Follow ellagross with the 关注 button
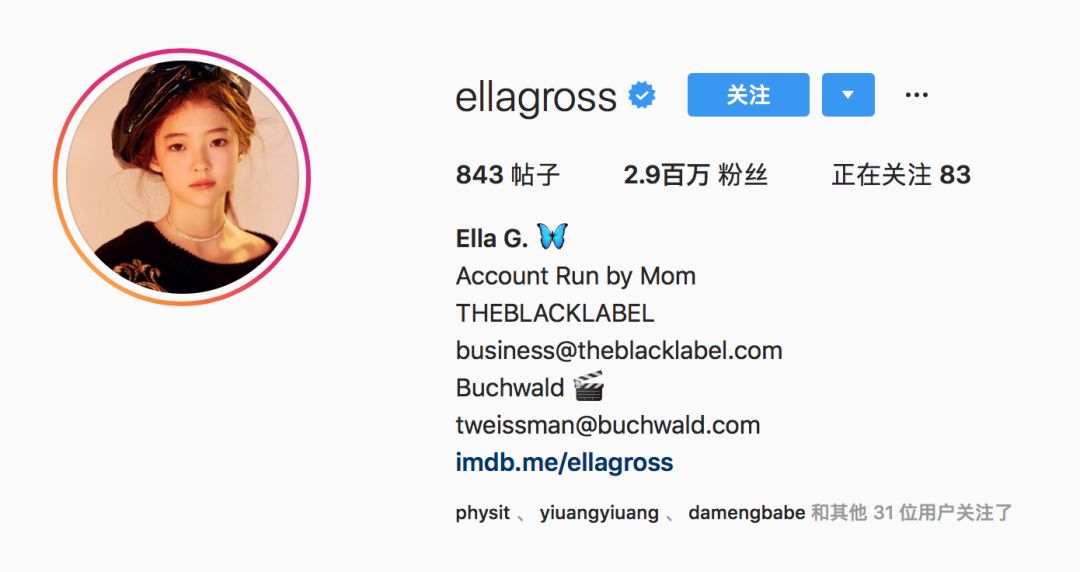1080x572 pixels. click(x=748, y=95)
